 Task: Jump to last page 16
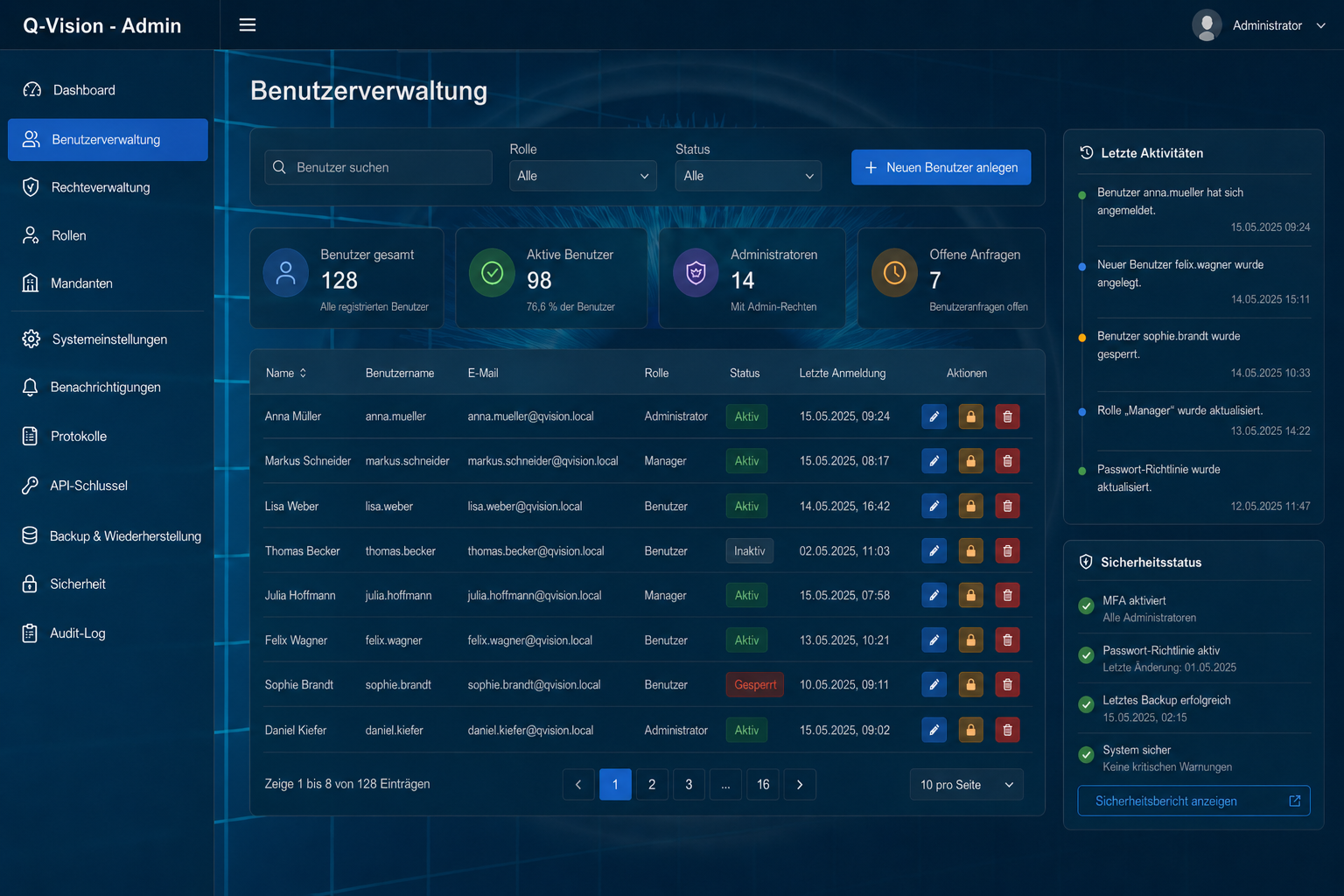[x=763, y=785]
